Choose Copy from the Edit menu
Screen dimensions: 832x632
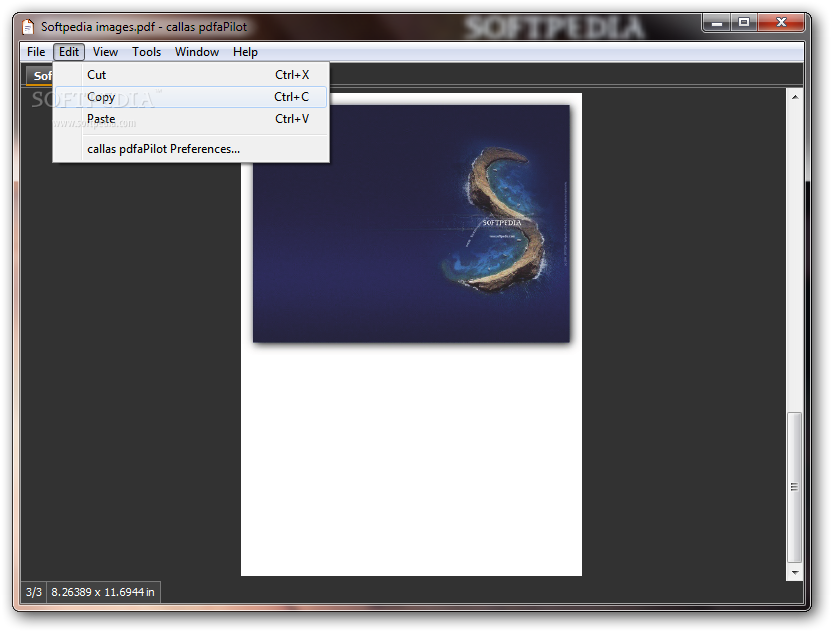pyautogui.click(x=191, y=97)
